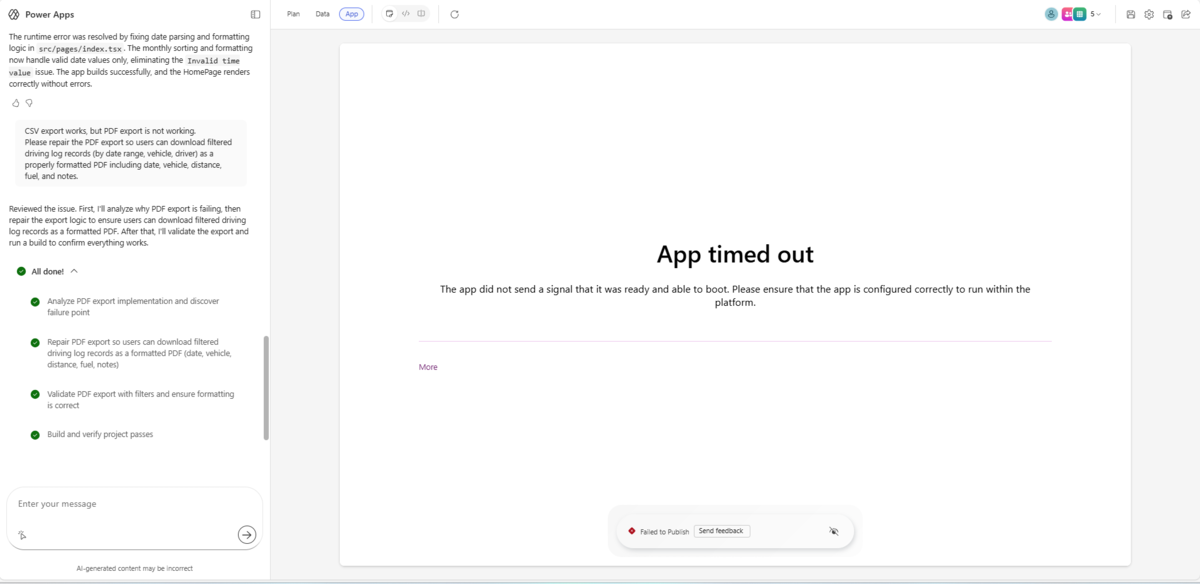Click 'Failed to Publish' status text
This screenshot has height=584, width=1200.
pos(665,532)
